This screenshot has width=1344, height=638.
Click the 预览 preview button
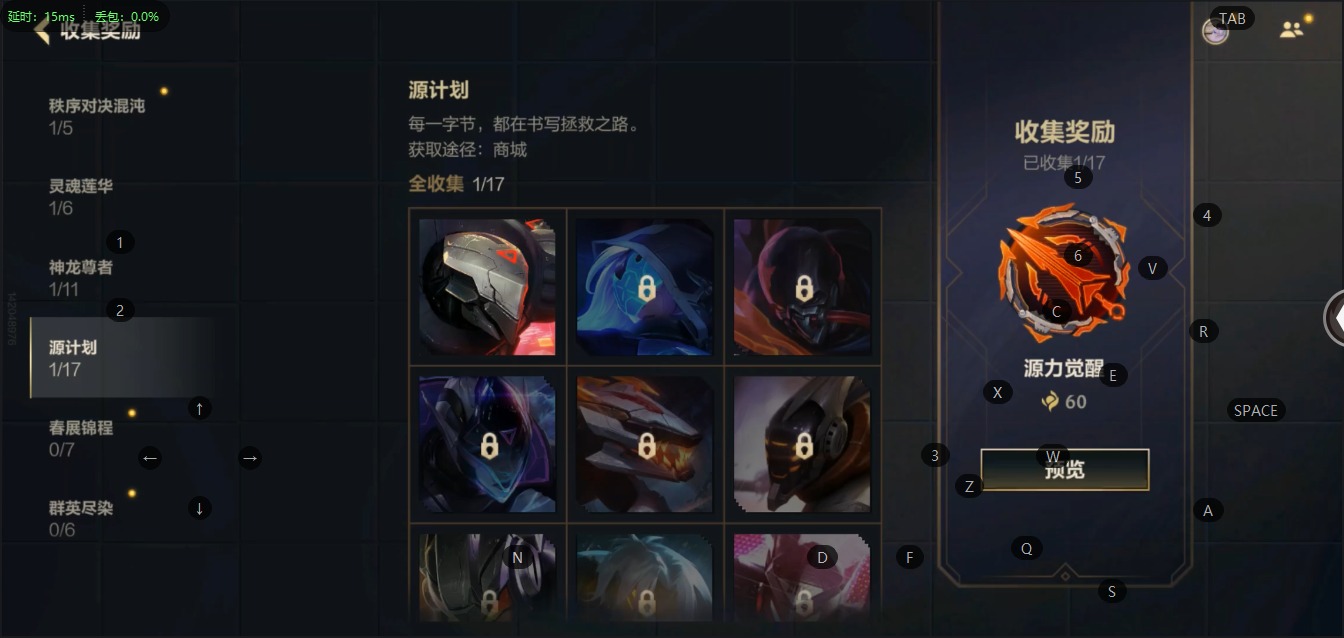point(1065,469)
